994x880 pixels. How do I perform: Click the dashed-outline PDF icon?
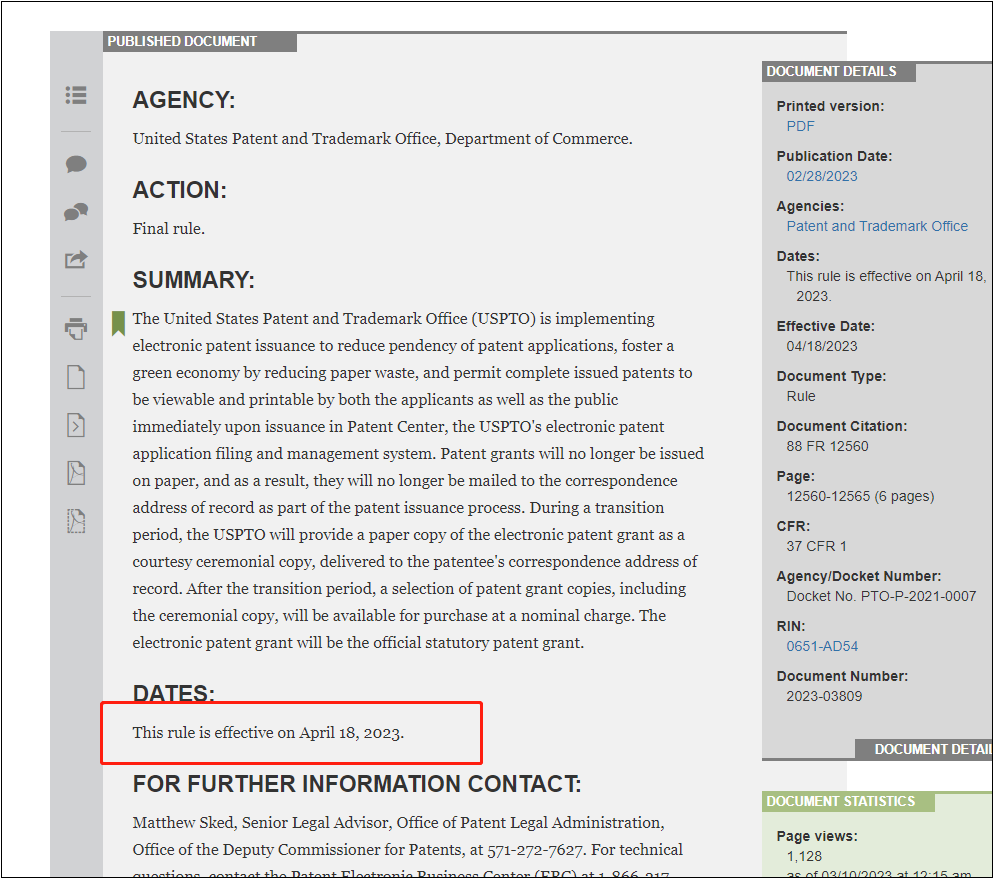tap(76, 521)
